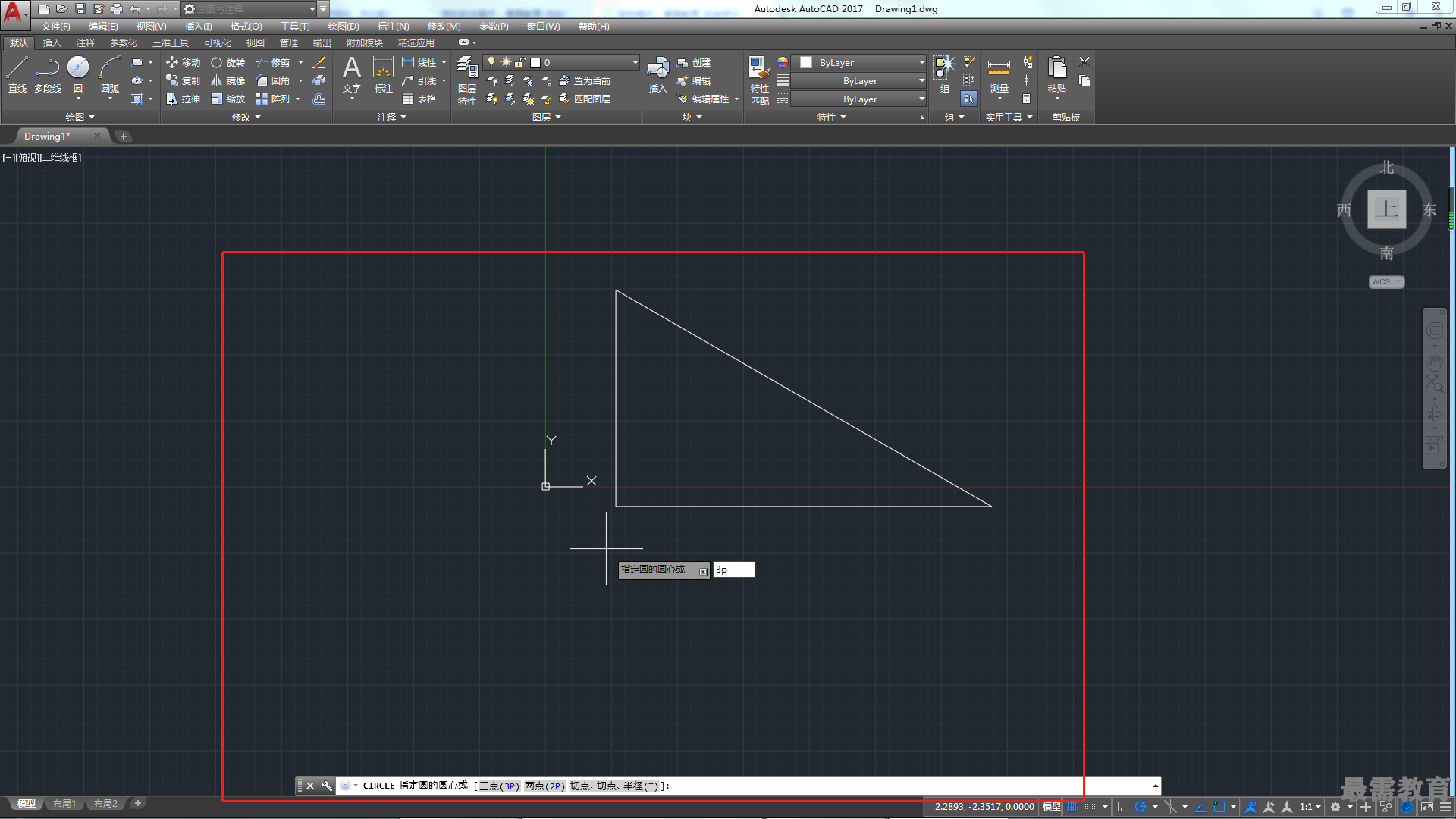Open the 标注 (Dimension) tool

(x=384, y=74)
